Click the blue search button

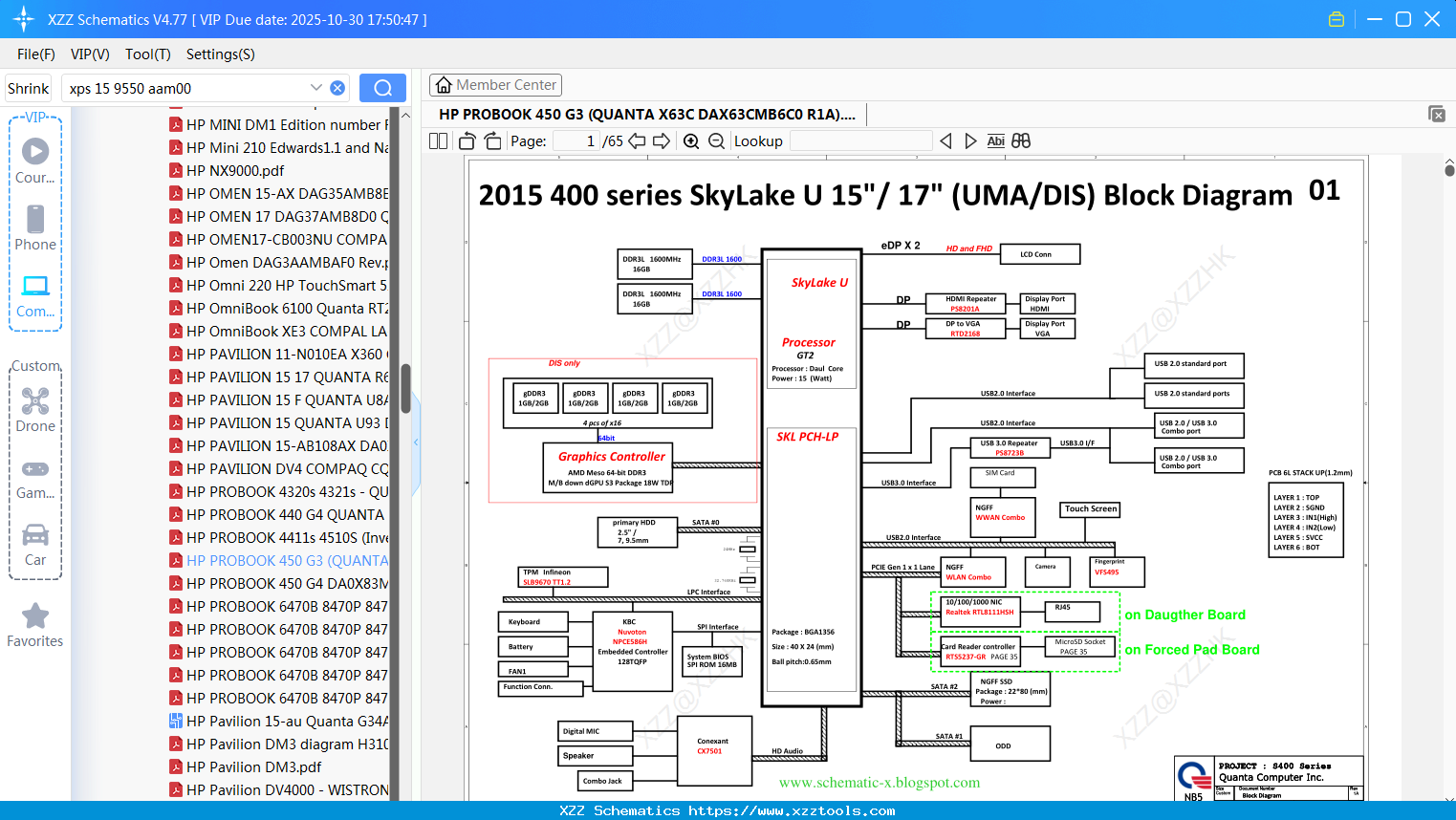[382, 88]
